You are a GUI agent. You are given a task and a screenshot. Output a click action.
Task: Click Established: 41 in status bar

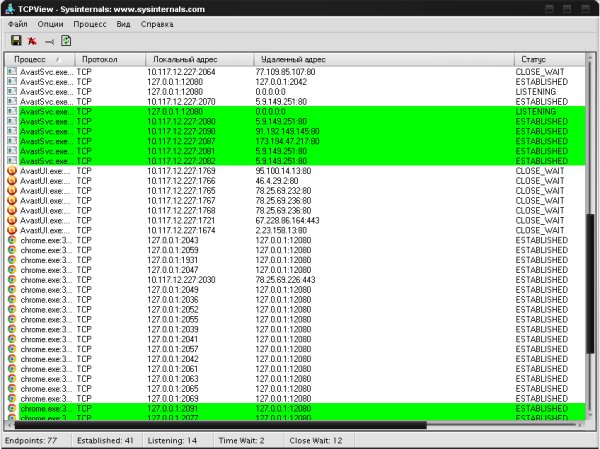(105, 441)
